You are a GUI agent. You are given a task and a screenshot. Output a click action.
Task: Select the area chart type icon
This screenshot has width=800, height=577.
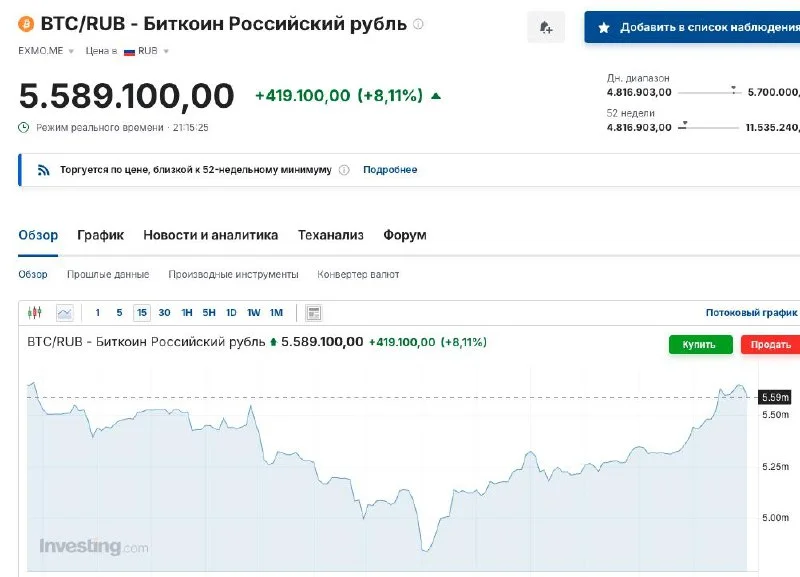[65, 313]
